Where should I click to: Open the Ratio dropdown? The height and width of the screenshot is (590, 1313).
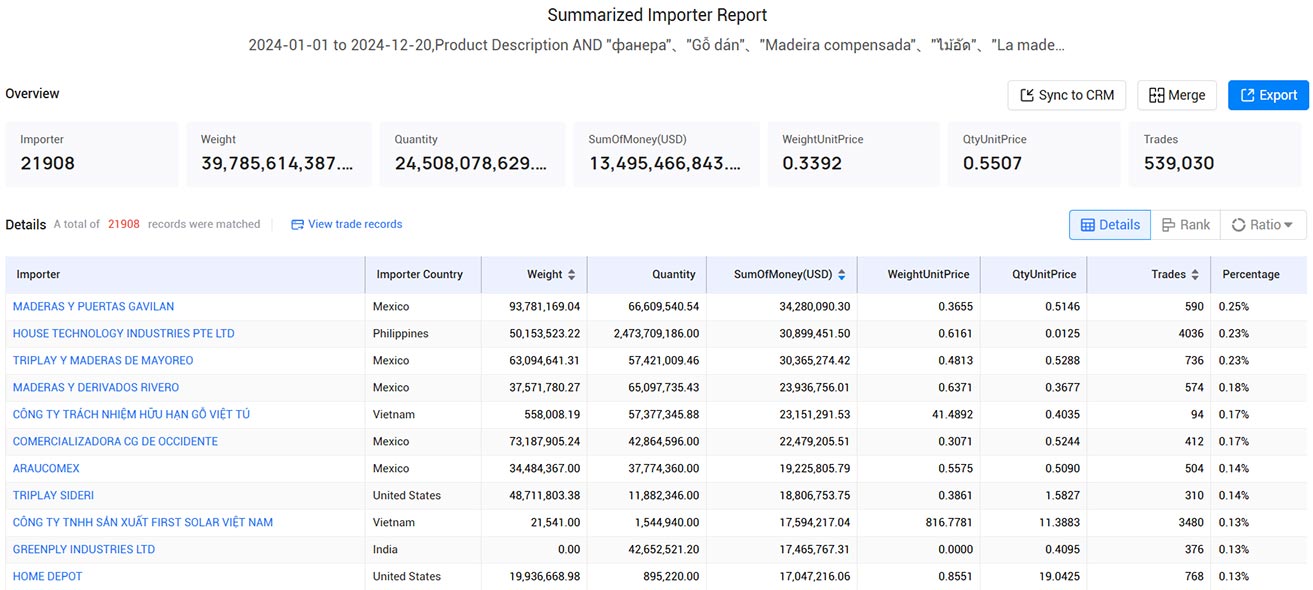click(x=1263, y=225)
